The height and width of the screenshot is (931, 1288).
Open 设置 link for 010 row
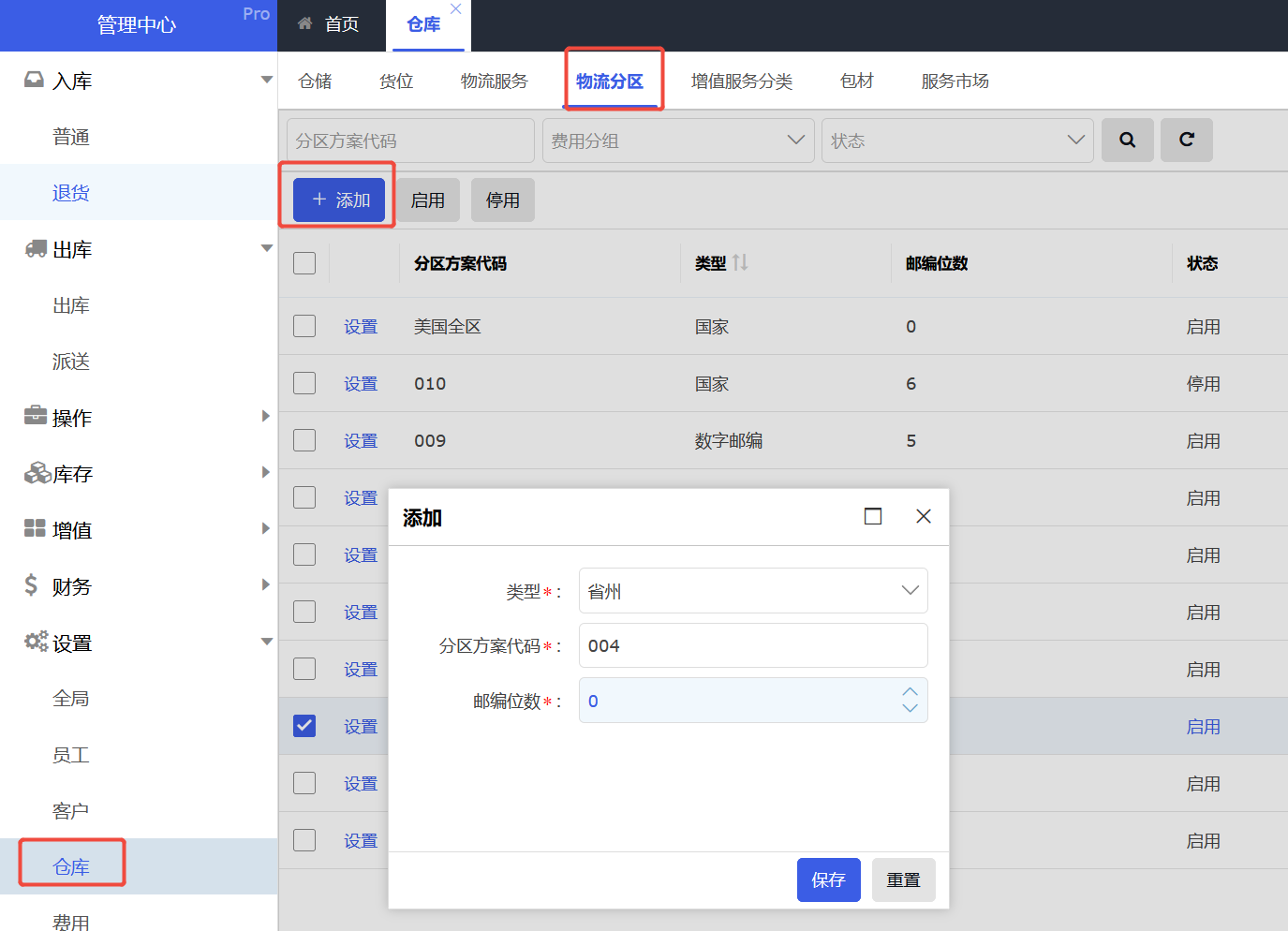(361, 384)
